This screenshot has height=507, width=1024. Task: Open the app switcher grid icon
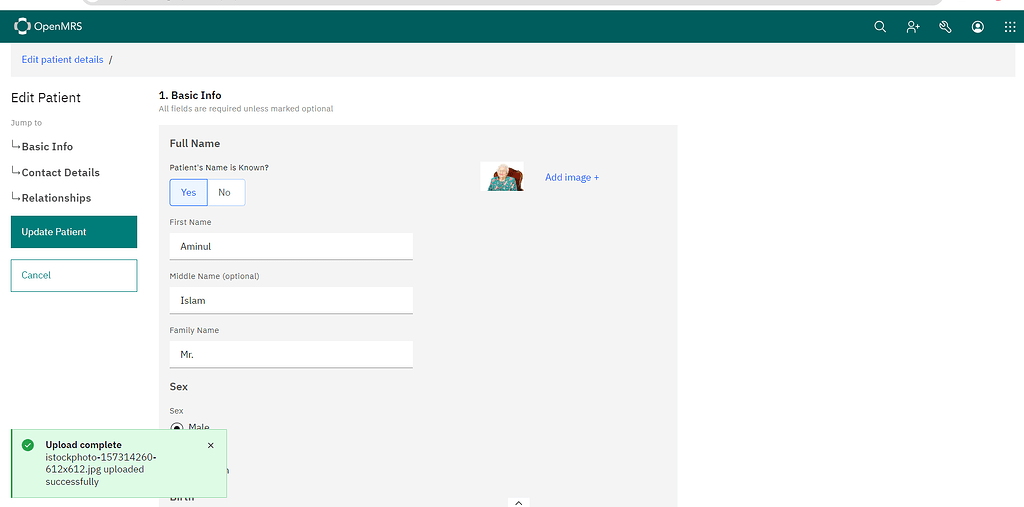(x=1009, y=27)
